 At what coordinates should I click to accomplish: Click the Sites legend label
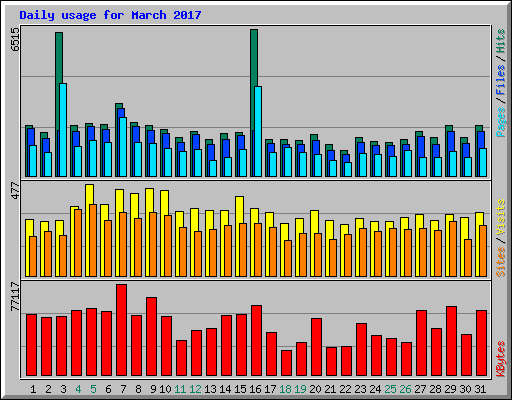pyautogui.click(x=501, y=262)
